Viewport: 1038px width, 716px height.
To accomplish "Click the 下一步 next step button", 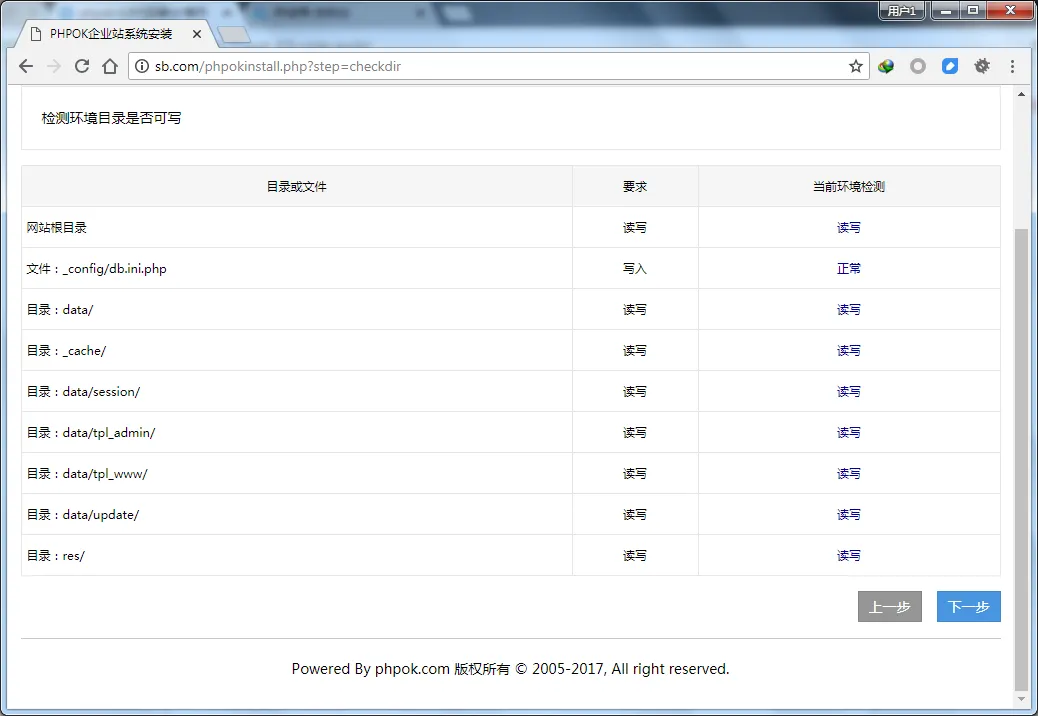I will [x=968, y=607].
